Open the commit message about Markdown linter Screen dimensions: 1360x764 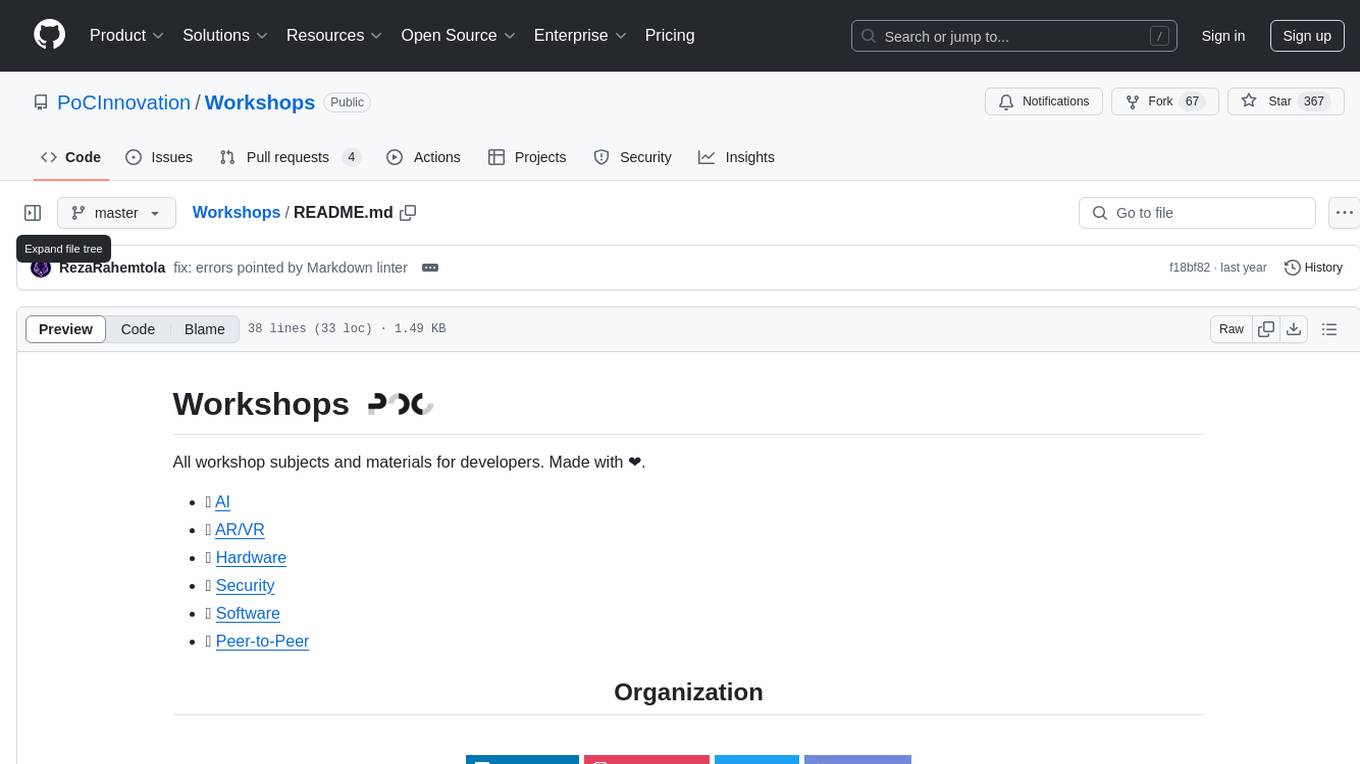(x=290, y=268)
